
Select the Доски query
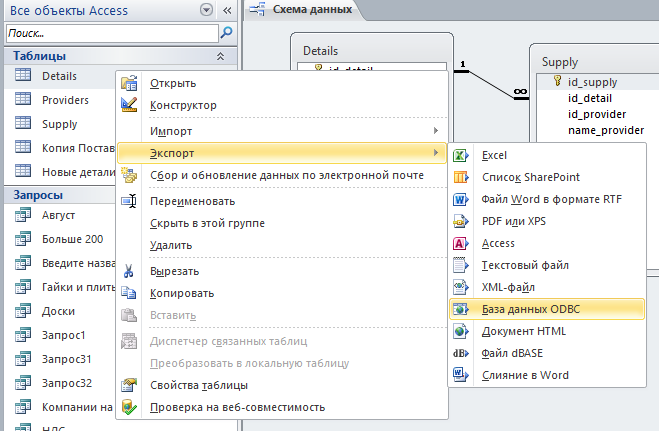pos(60,311)
